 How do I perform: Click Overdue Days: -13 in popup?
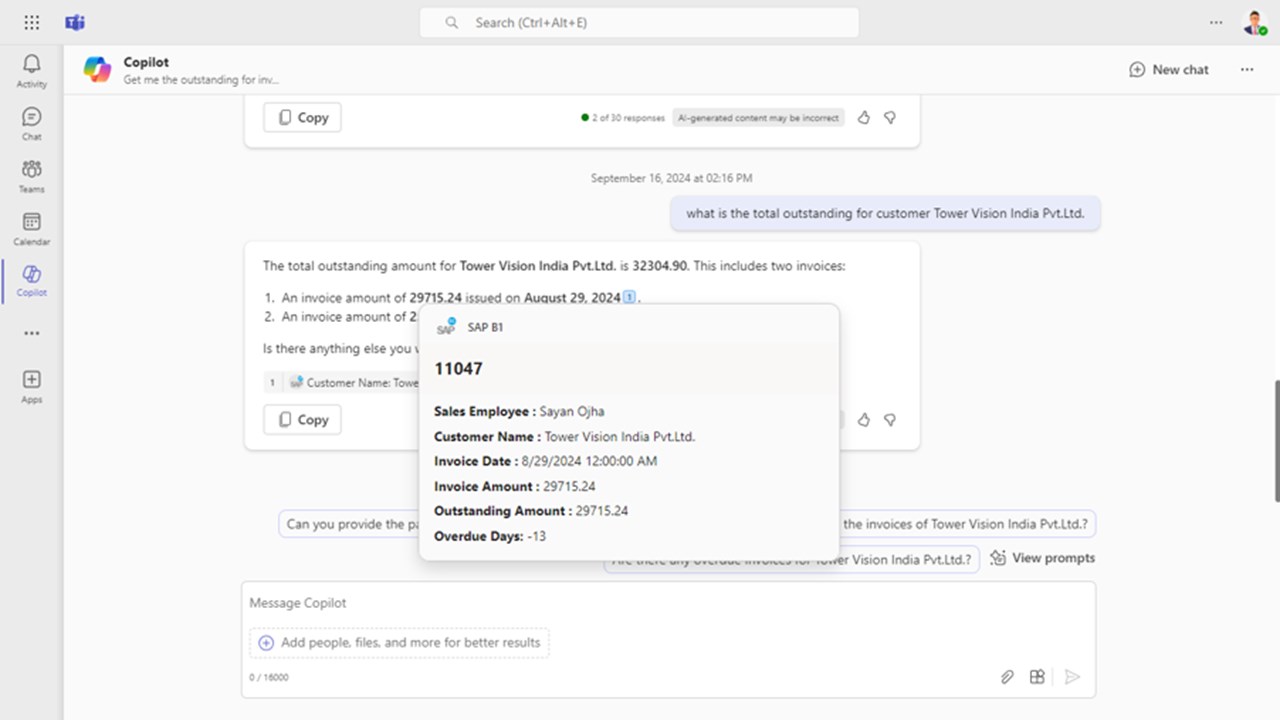coord(490,536)
